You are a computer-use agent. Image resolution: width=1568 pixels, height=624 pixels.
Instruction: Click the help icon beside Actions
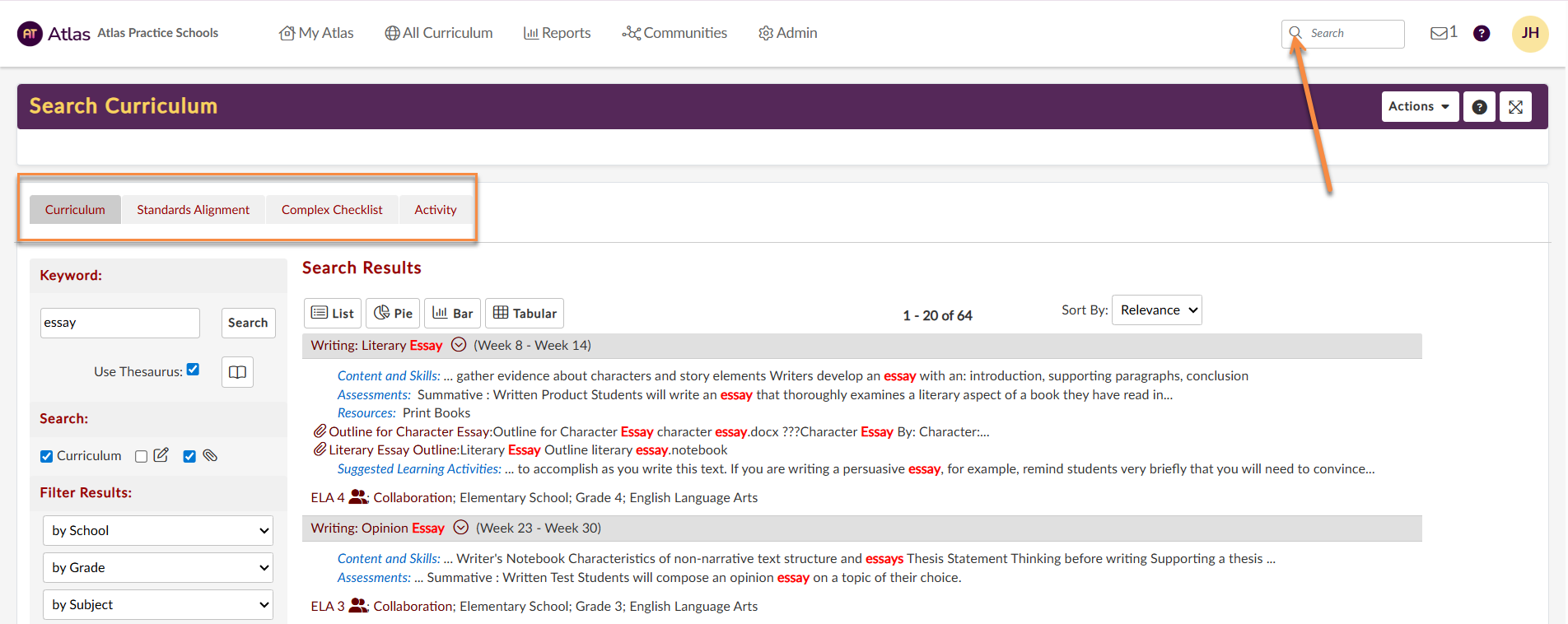pos(1479,107)
